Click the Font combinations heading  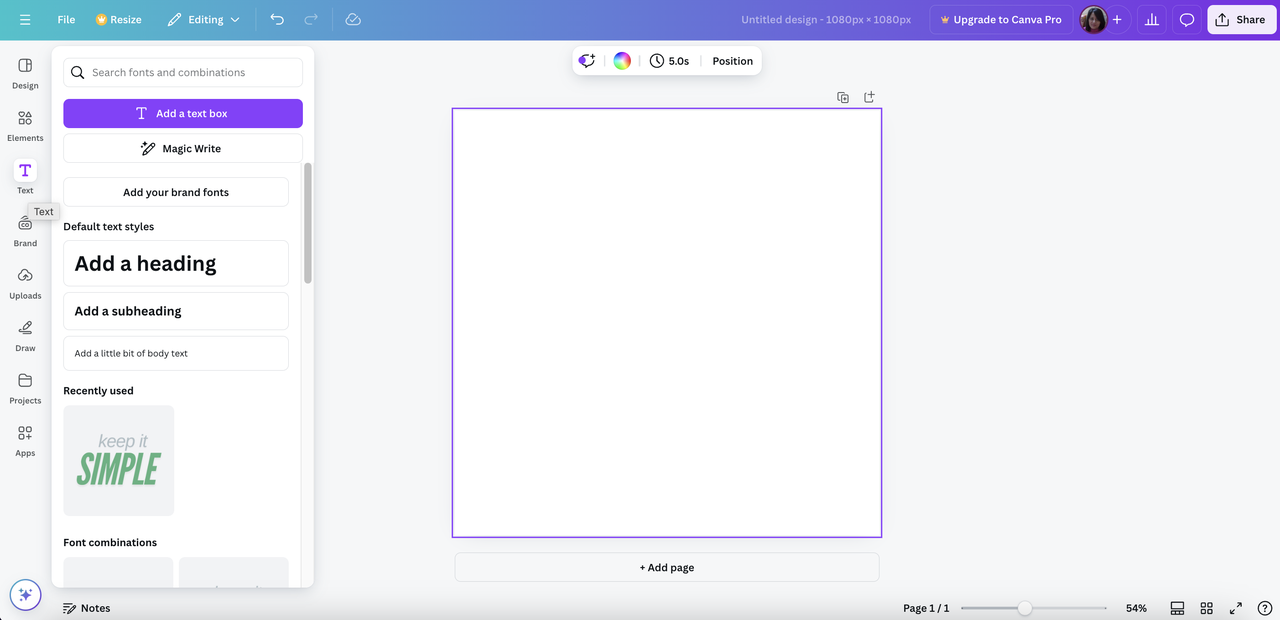[110, 542]
